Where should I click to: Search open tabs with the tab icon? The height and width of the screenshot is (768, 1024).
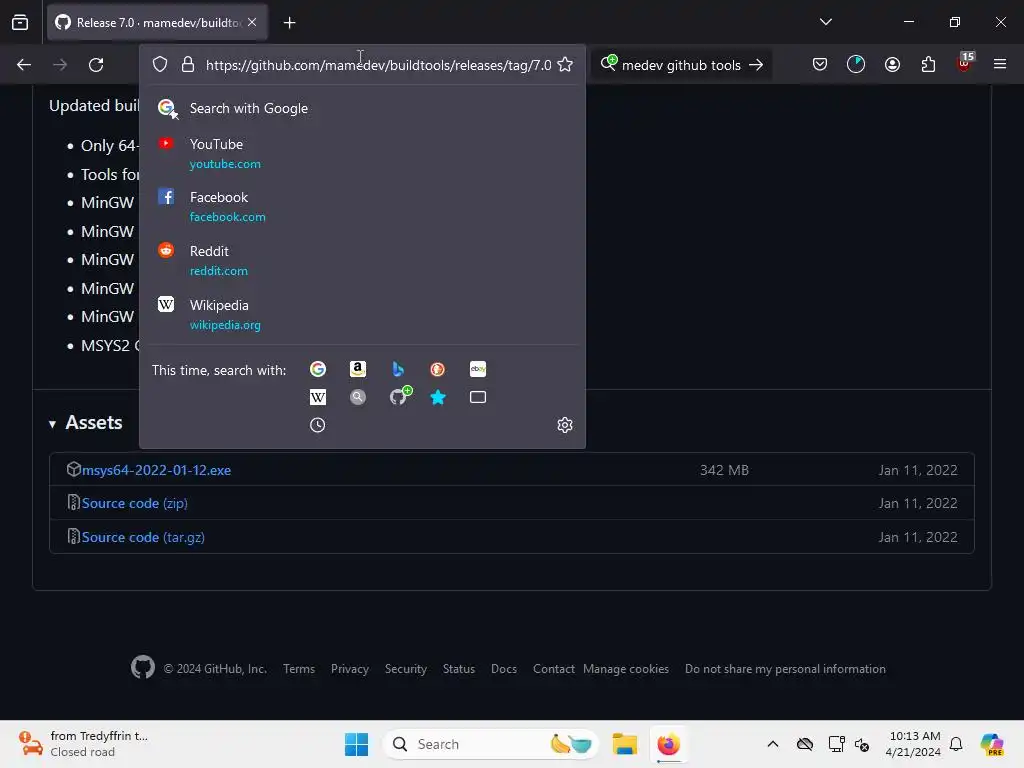click(478, 397)
